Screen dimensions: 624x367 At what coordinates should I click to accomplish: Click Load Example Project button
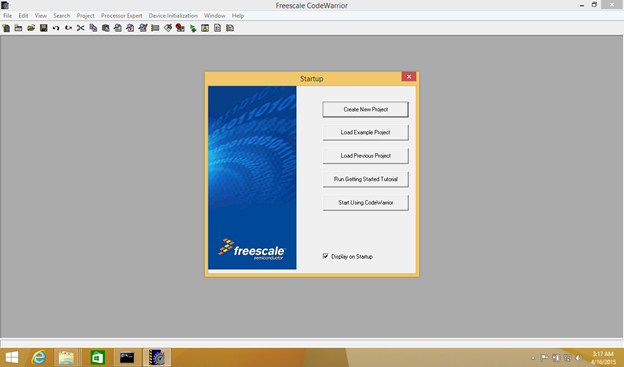click(x=365, y=133)
